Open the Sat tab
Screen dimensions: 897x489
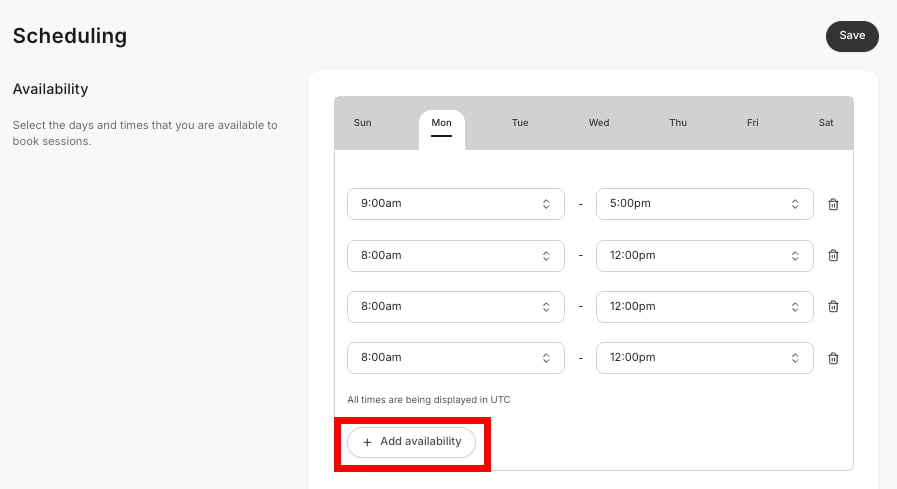825,123
